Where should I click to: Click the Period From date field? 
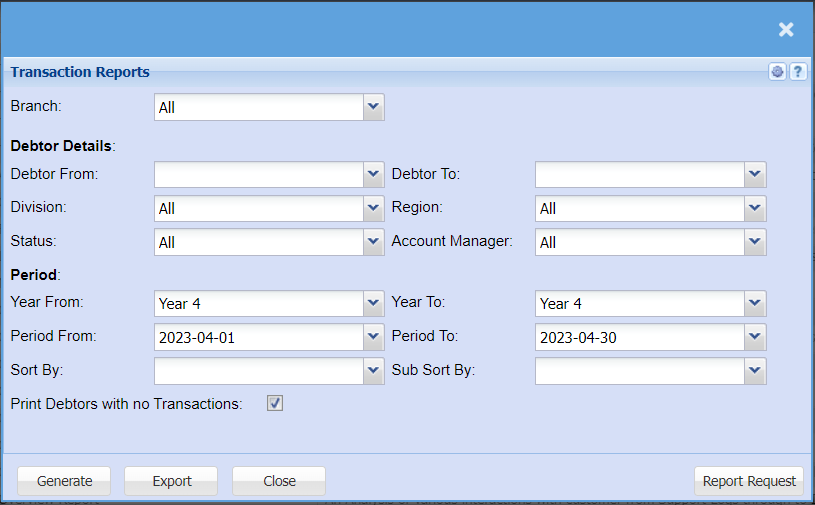pyautogui.click(x=258, y=337)
